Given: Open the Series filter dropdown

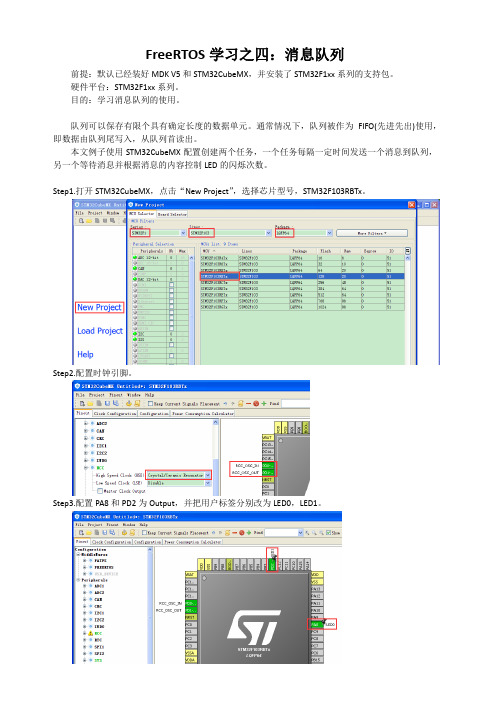Looking at the screenshot, I should (183, 233).
